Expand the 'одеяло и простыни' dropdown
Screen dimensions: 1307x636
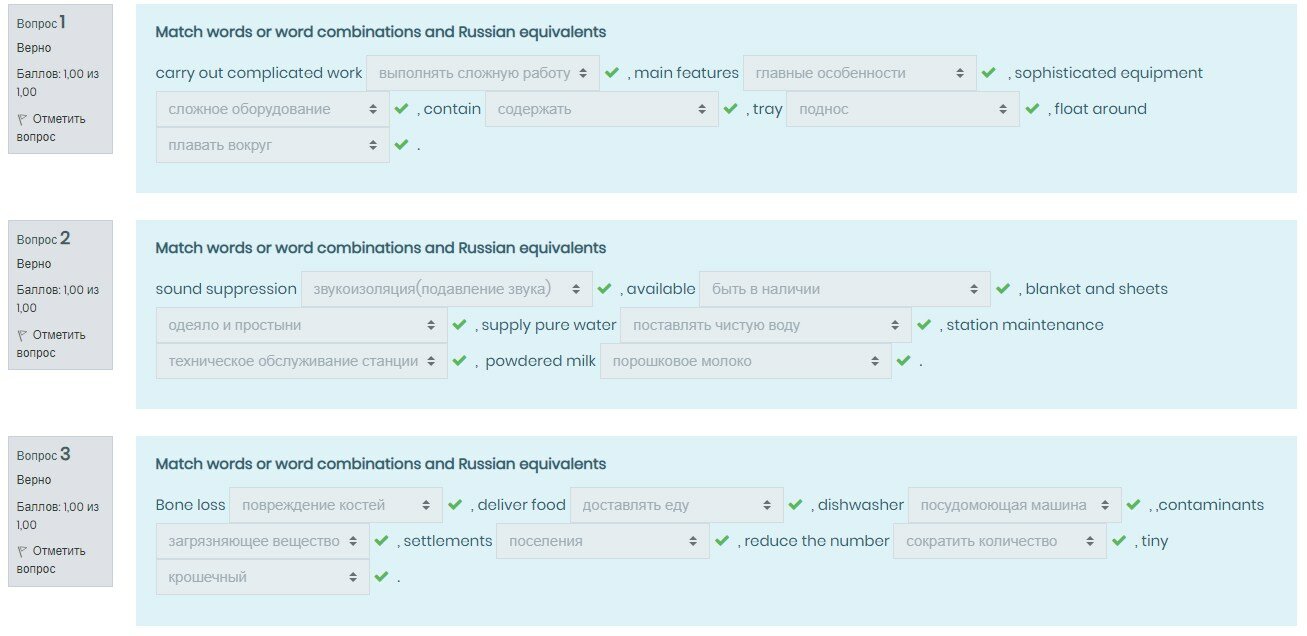301,325
